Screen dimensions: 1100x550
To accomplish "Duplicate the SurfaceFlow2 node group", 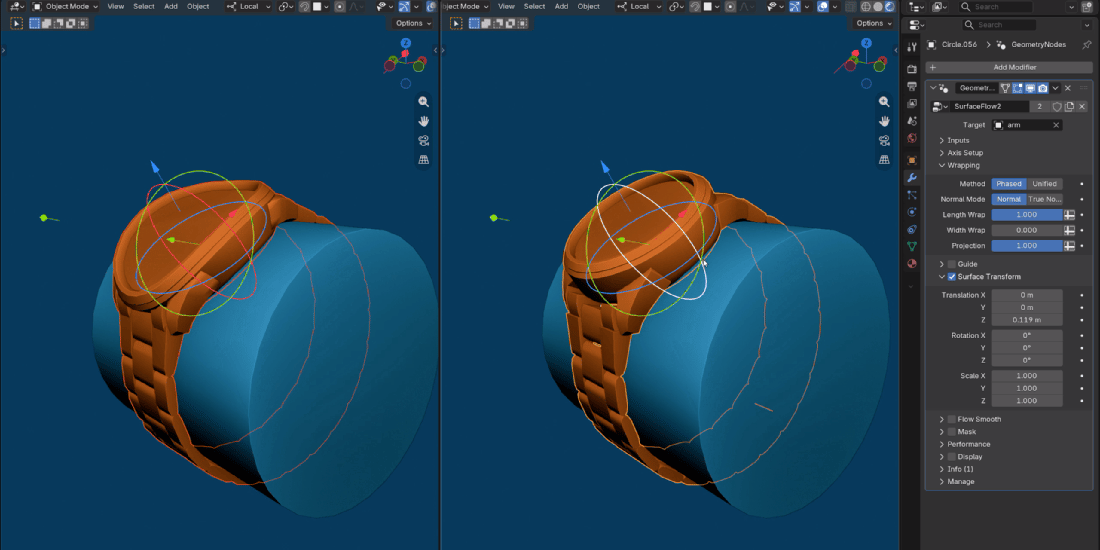I will 1069,107.
